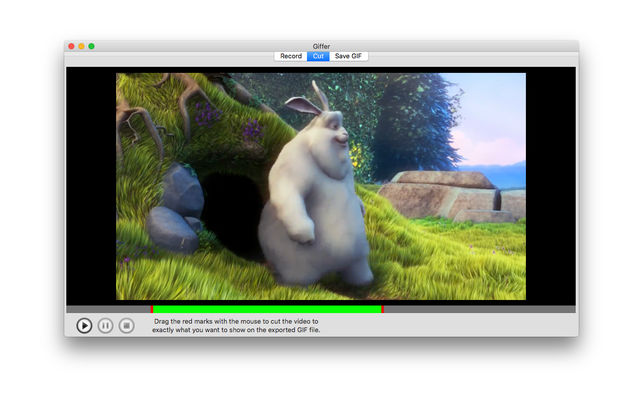Image resolution: width=643 pixels, height=402 pixels.
Task: Pause the video playback
Action: pyautogui.click(x=105, y=326)
